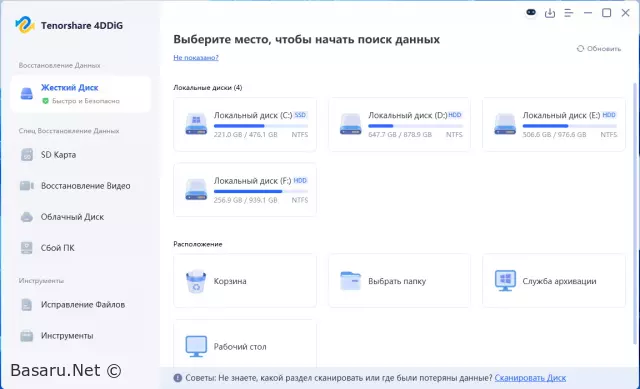Click the HDD badge on disk F:
This screenshot has width=640, height=389.
(300, 180)
